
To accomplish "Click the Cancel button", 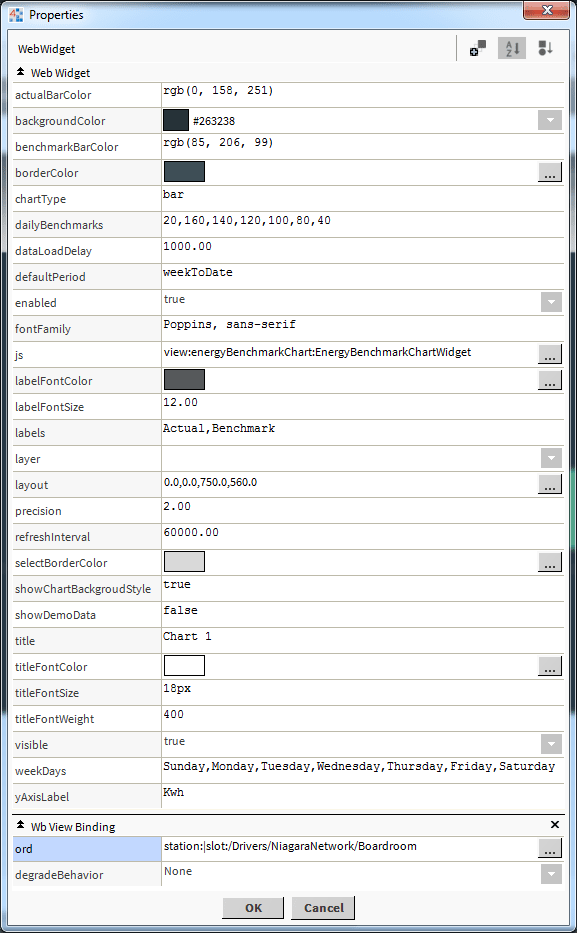I will (323, 907).
